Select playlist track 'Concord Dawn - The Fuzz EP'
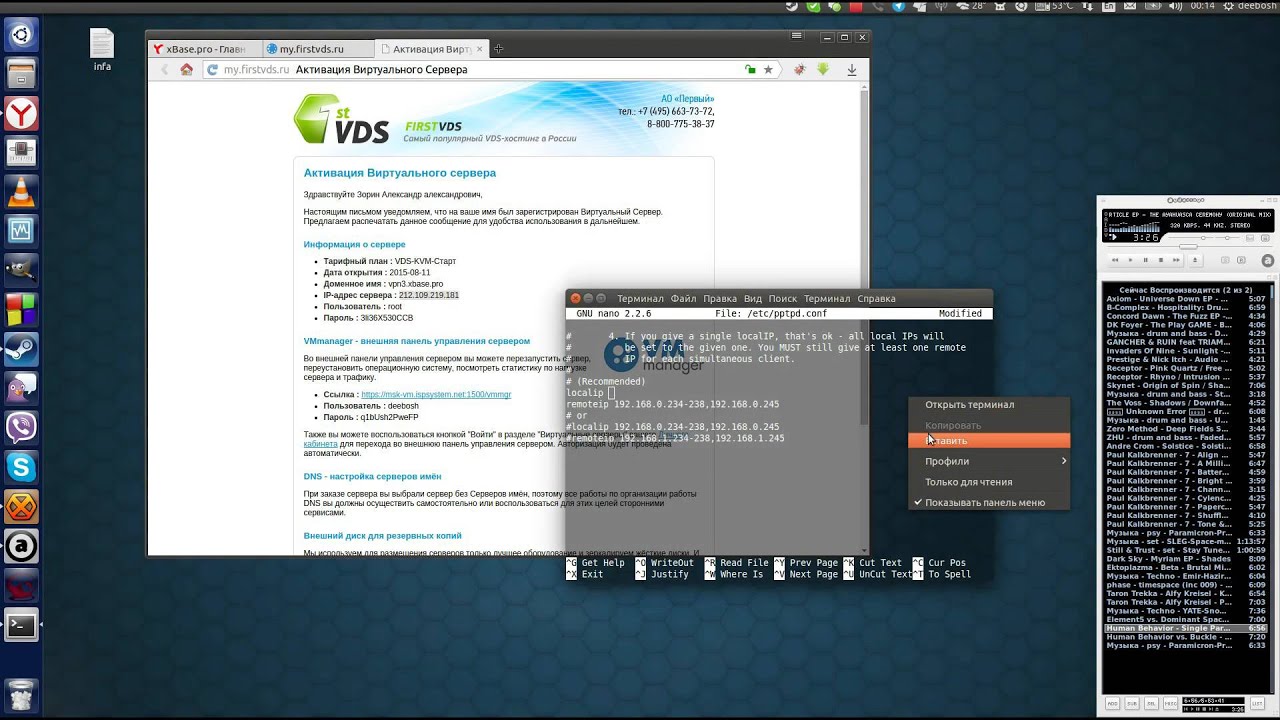Viewport: 1280px width, 720px height. (x=1186, y=316)
